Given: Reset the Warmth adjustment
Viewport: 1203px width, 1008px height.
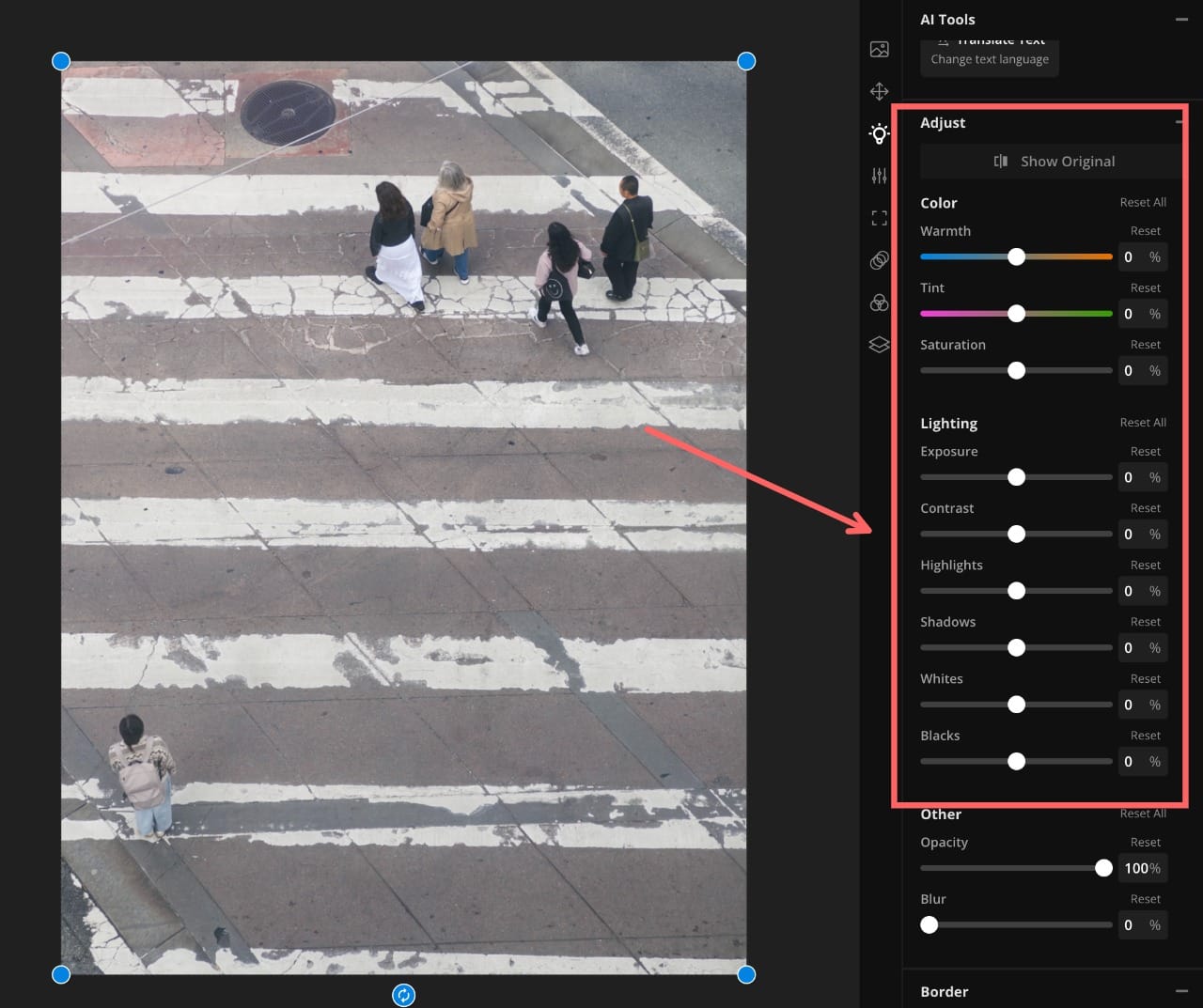Looking at the screenshot, I should (x=1145, y=230).
